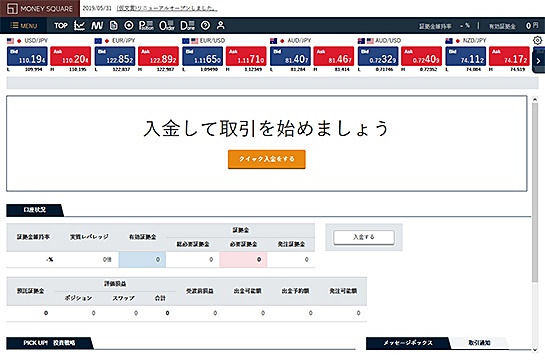
Task: Select the AUD/USD pair label
Action: point(388,41)
